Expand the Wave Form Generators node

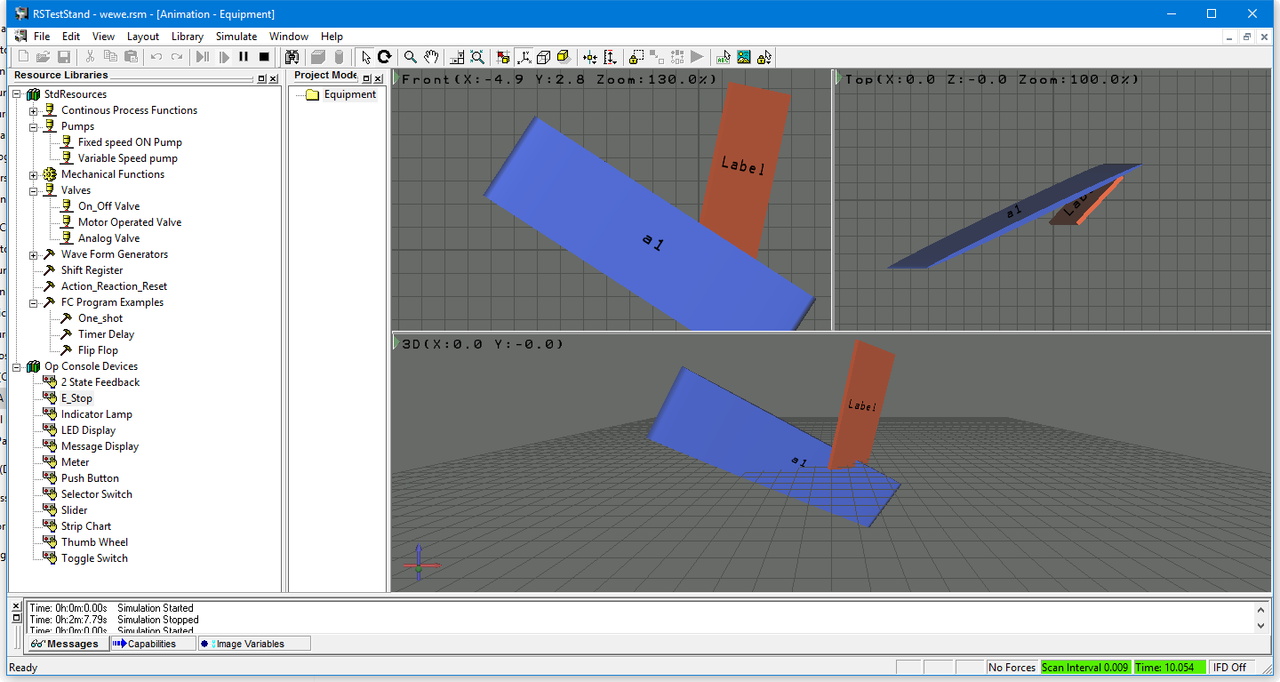tap(34, 254)
